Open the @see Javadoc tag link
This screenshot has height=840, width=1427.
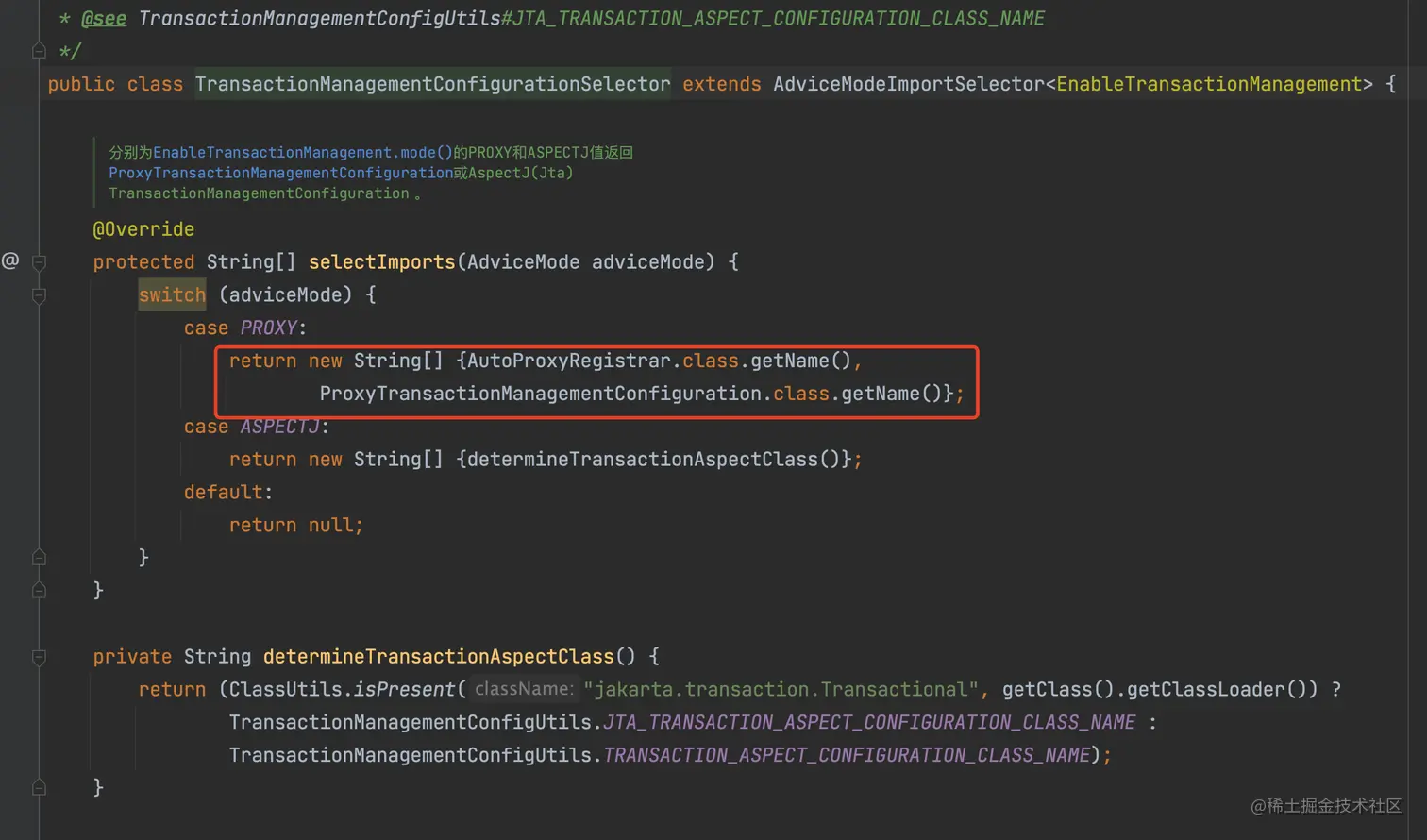(104, 18)
